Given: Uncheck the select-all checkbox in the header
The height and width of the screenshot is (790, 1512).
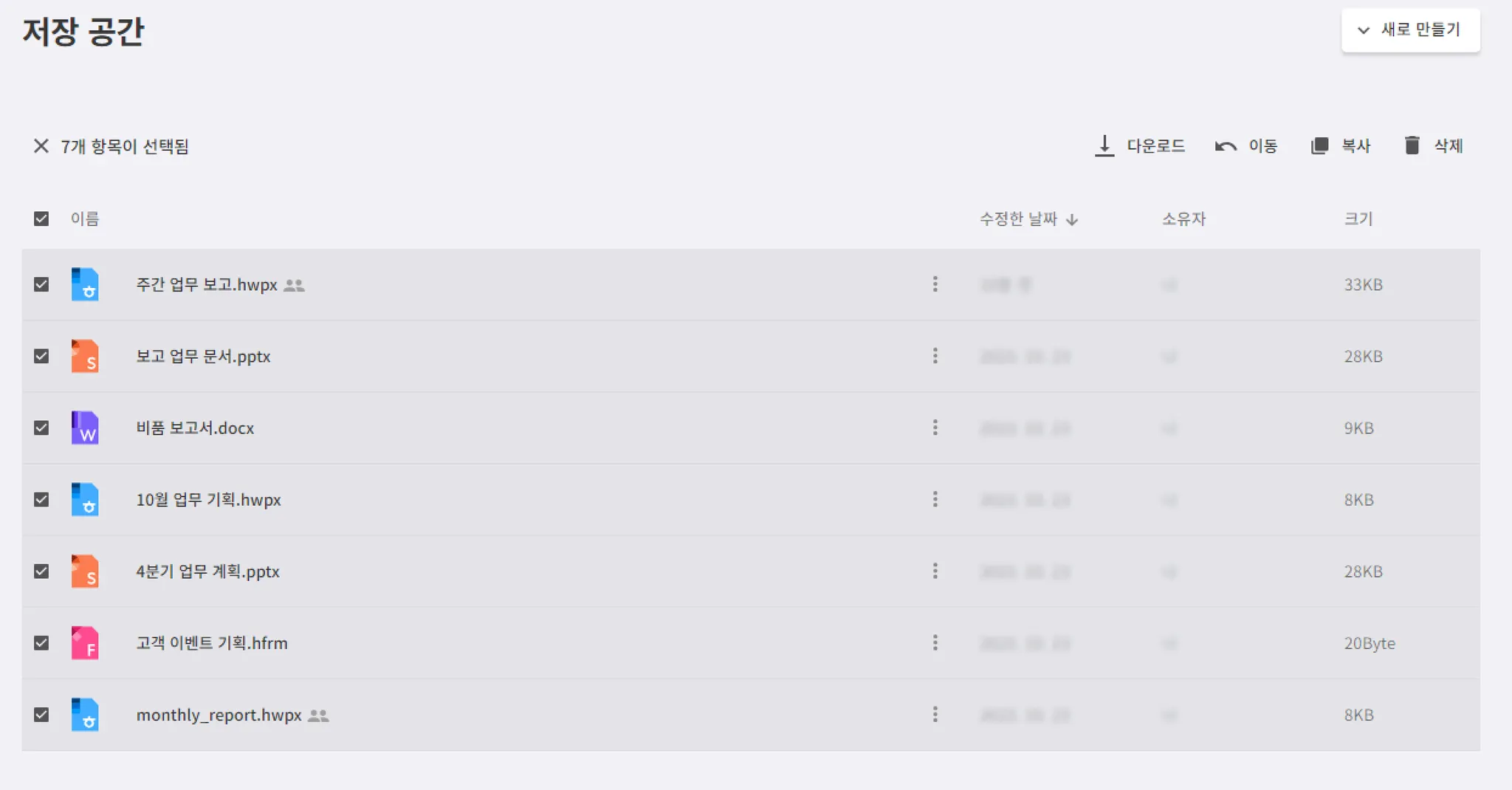Looking at the screenshot, I should point(41,219).
